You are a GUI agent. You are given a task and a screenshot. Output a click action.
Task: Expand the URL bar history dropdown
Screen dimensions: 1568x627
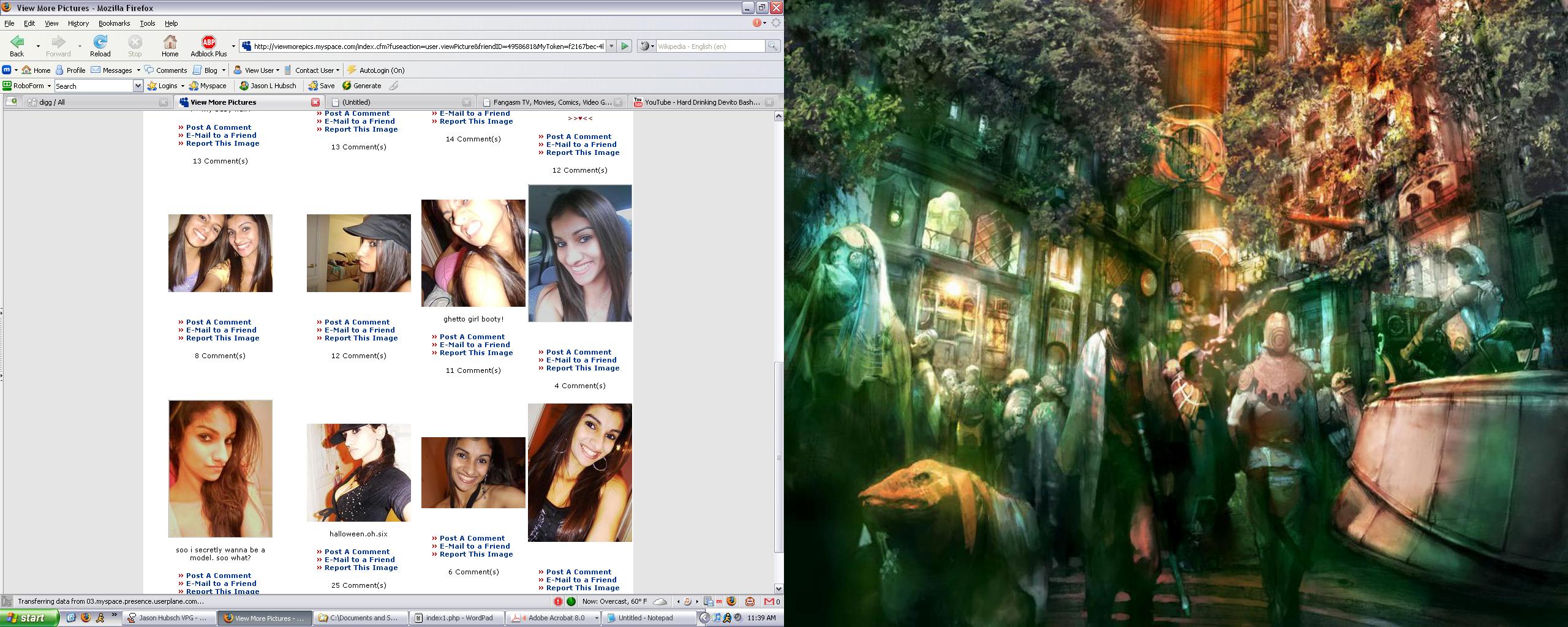611,47
